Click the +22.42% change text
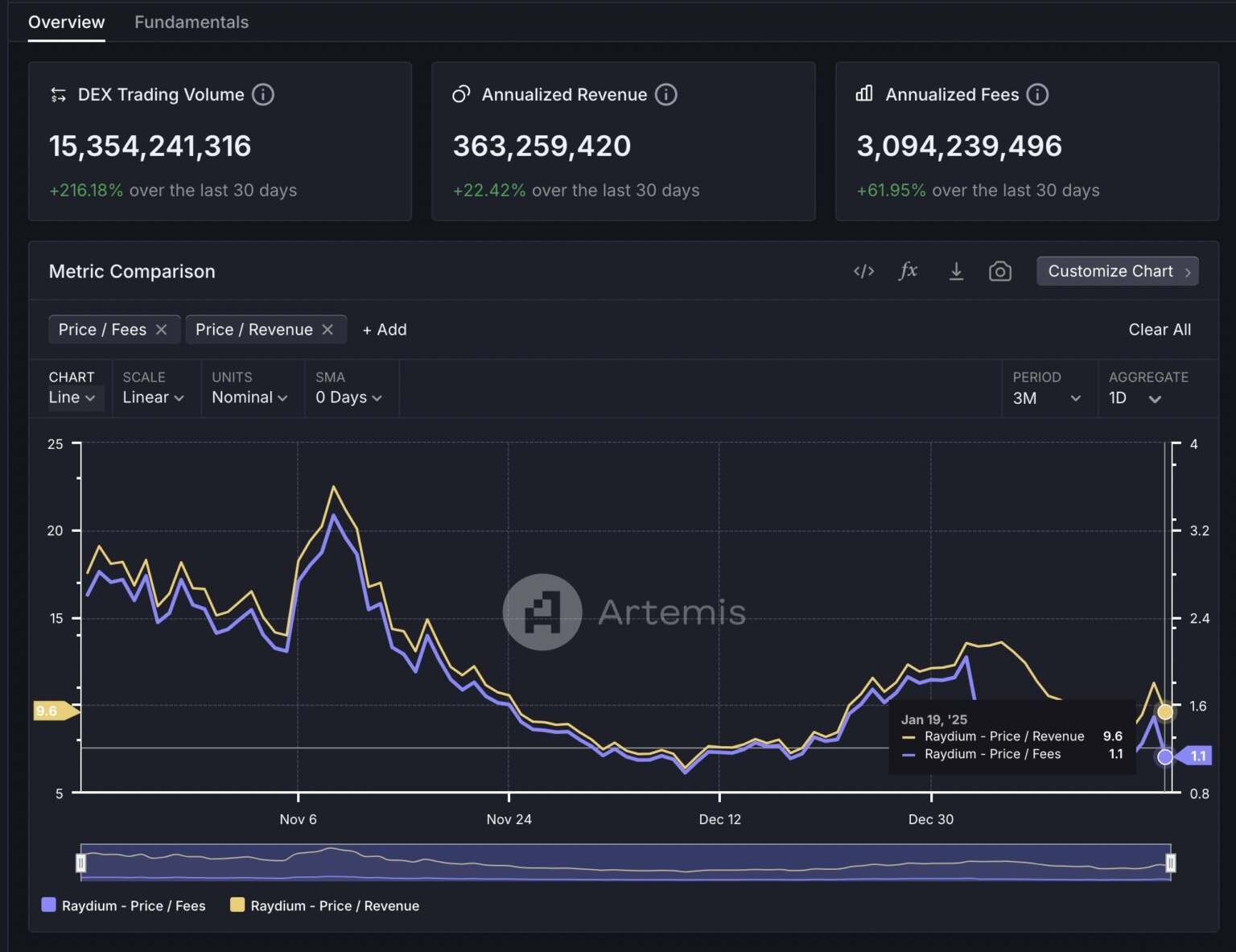 (489, 191)
